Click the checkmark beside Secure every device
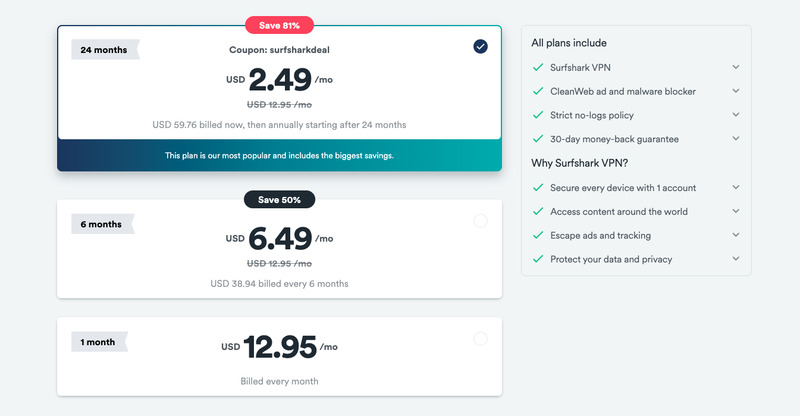 (538, 188)
